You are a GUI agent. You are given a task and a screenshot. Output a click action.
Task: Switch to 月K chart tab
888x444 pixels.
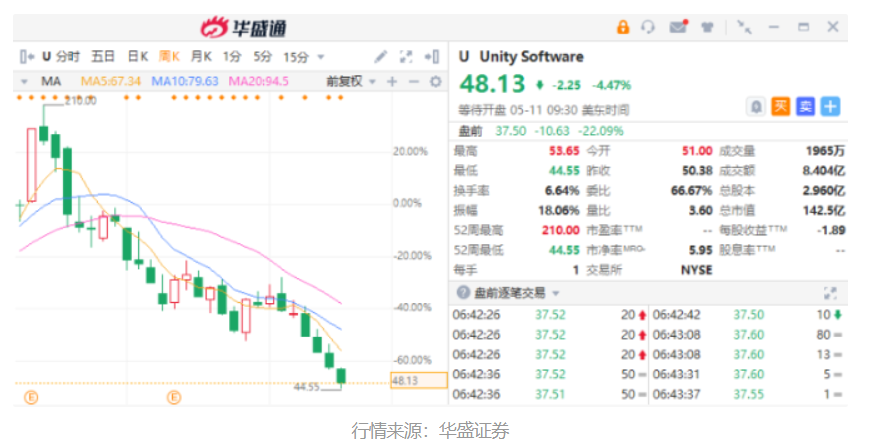201,57
